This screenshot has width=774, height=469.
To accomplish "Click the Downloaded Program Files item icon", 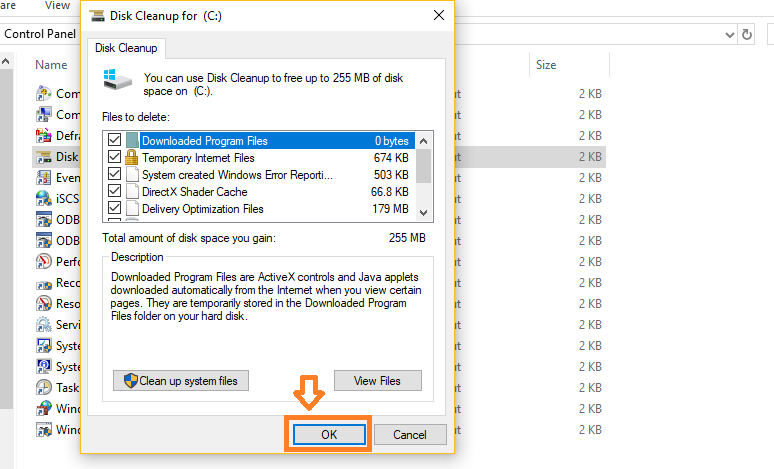I will 132,141.
